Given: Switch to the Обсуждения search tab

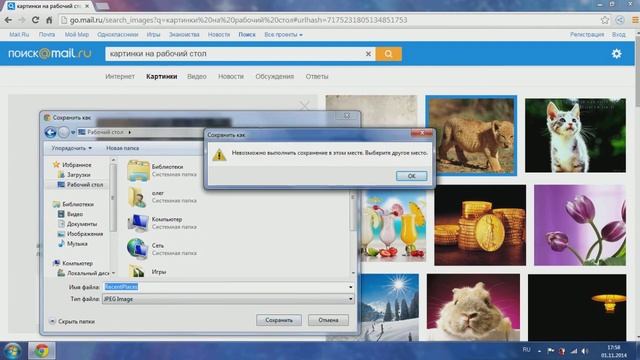Looking at the screenshot, I should pos(274,76).
